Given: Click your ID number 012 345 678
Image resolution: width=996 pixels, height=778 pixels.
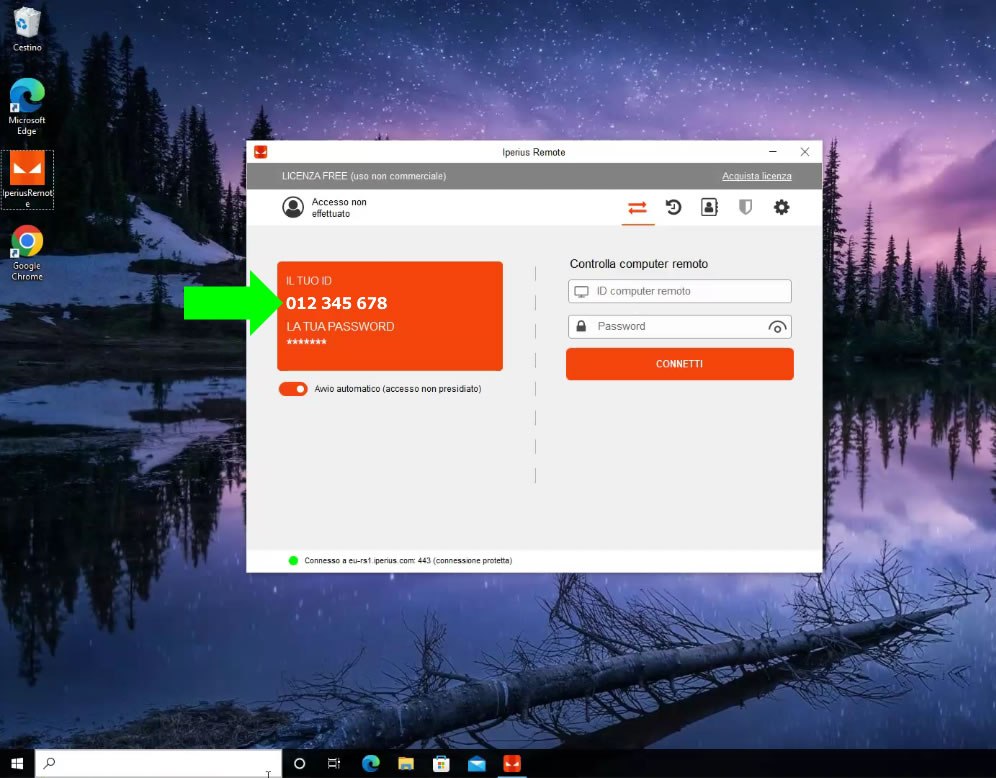Looking at the screenshot, I should tap(336, 303).
